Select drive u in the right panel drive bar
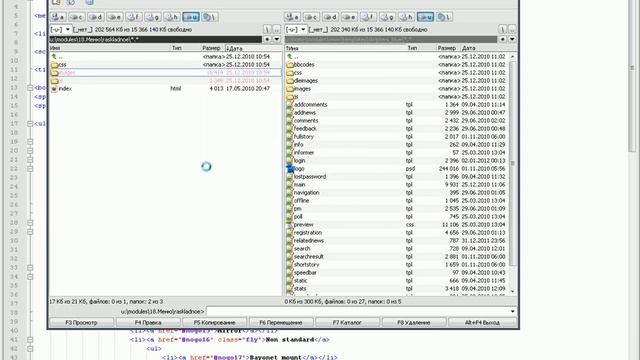640x360 pixels. point(425,17)
